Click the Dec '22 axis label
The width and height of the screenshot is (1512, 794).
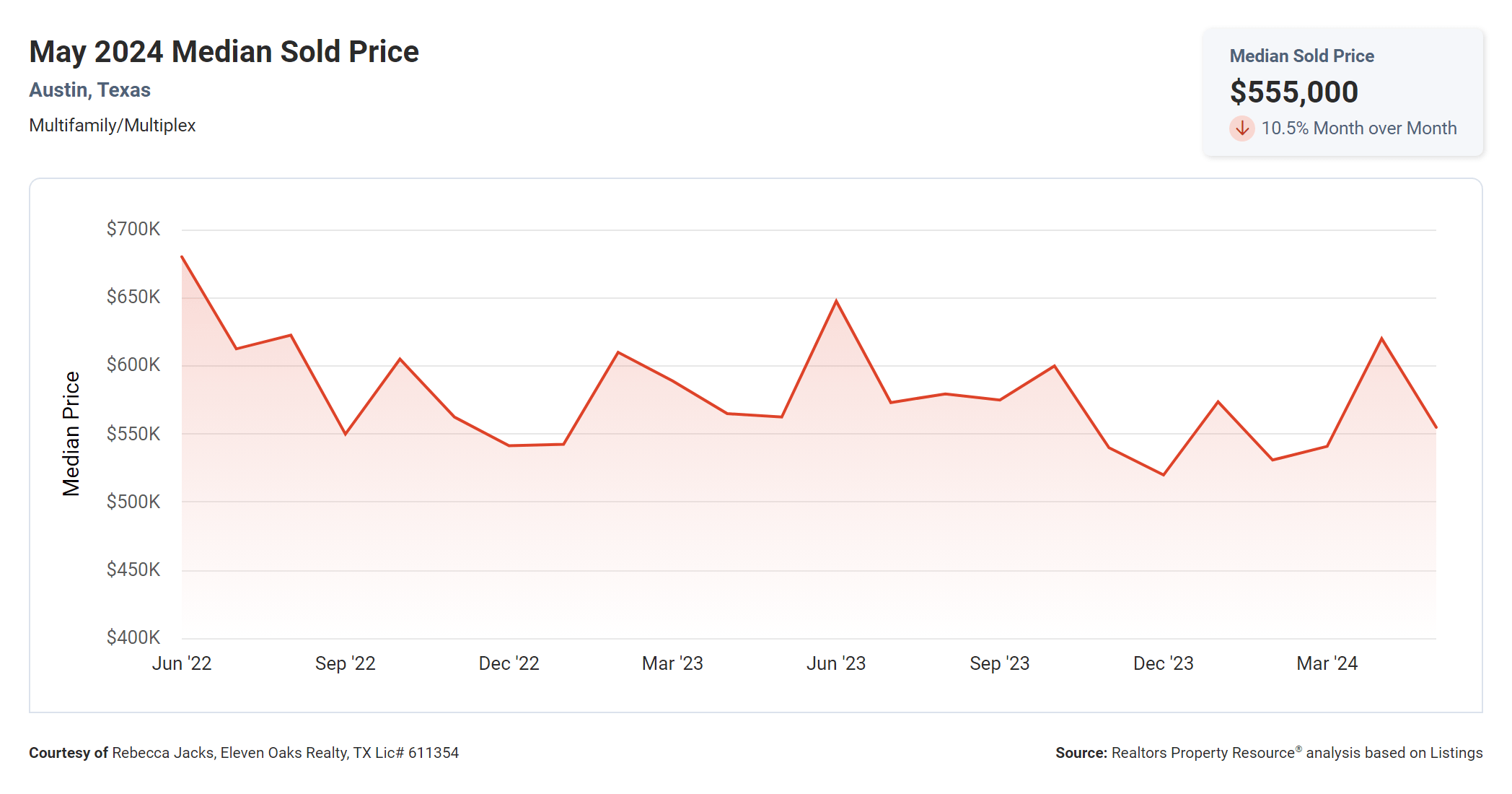pos(509,663)
